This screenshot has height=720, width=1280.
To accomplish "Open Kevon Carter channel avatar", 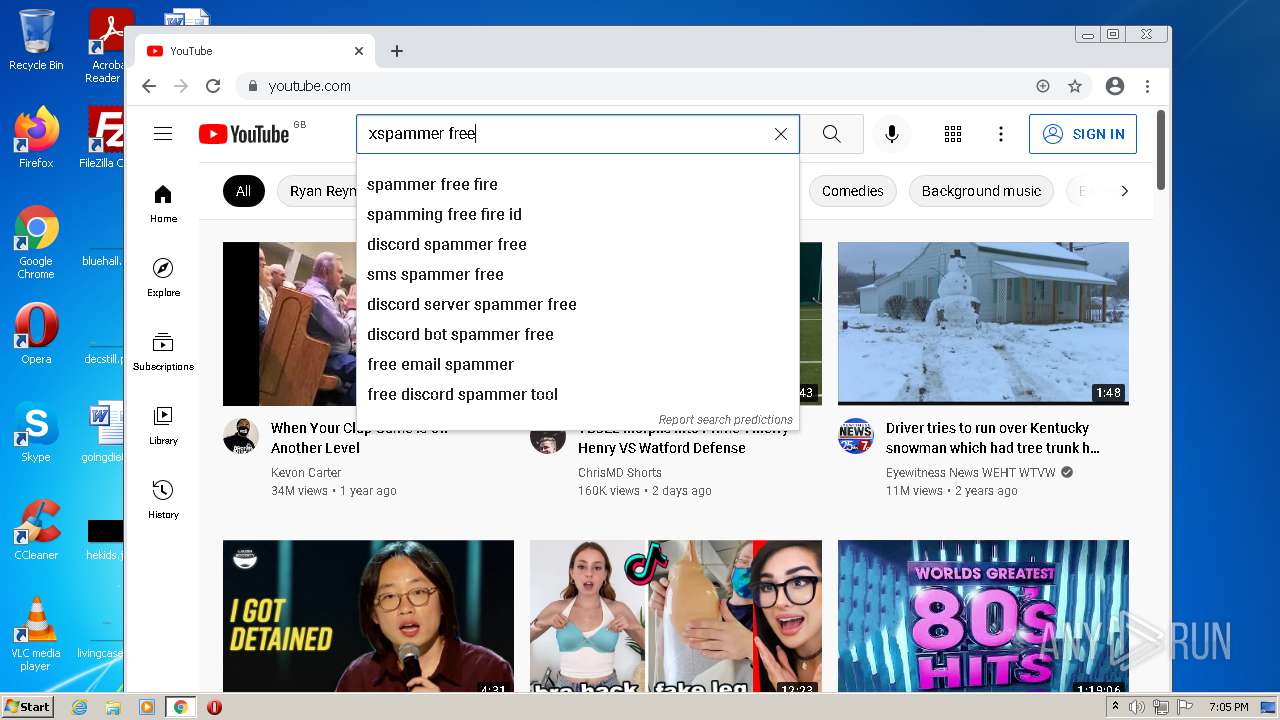I will 241,436.
